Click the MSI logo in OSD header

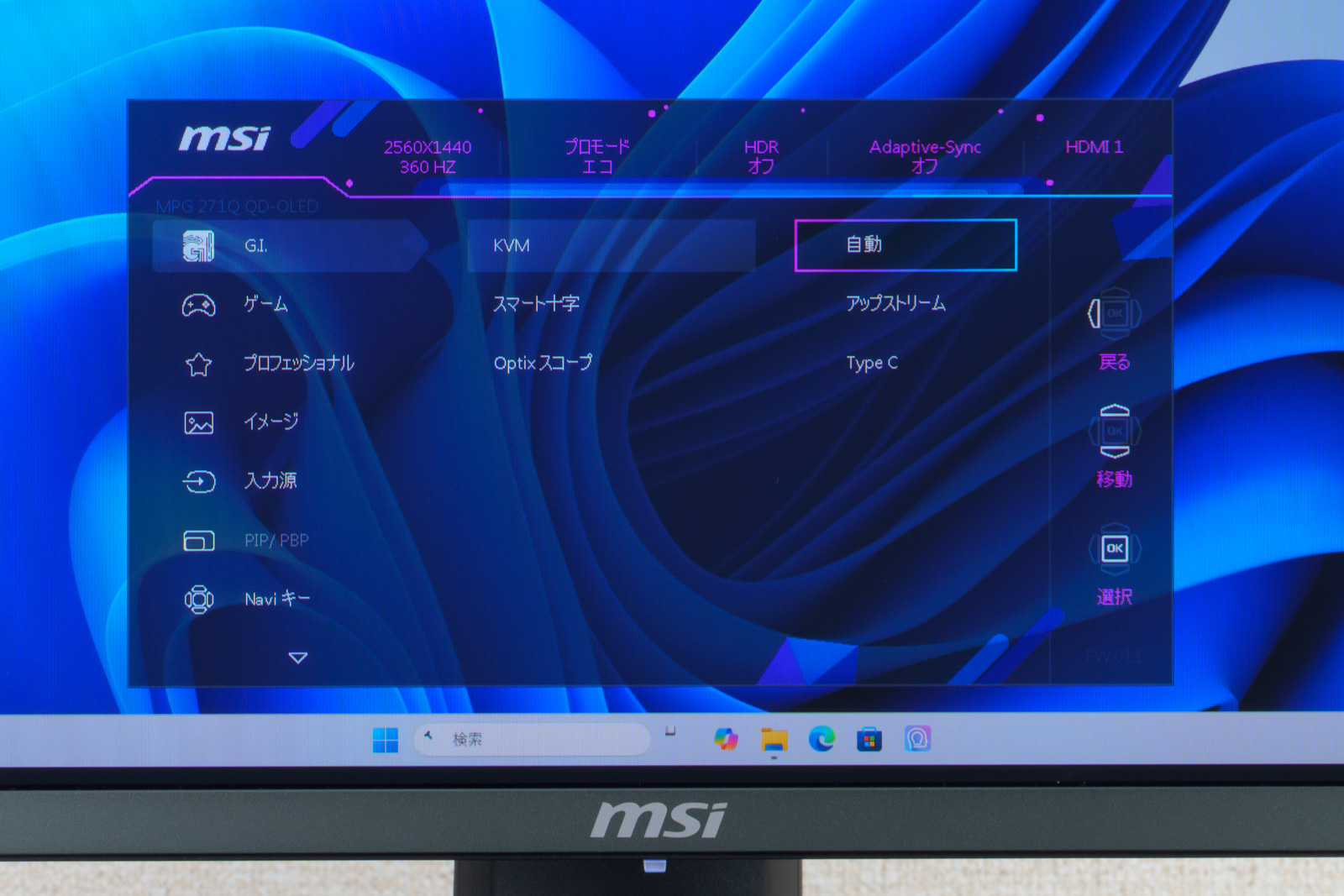225,138
